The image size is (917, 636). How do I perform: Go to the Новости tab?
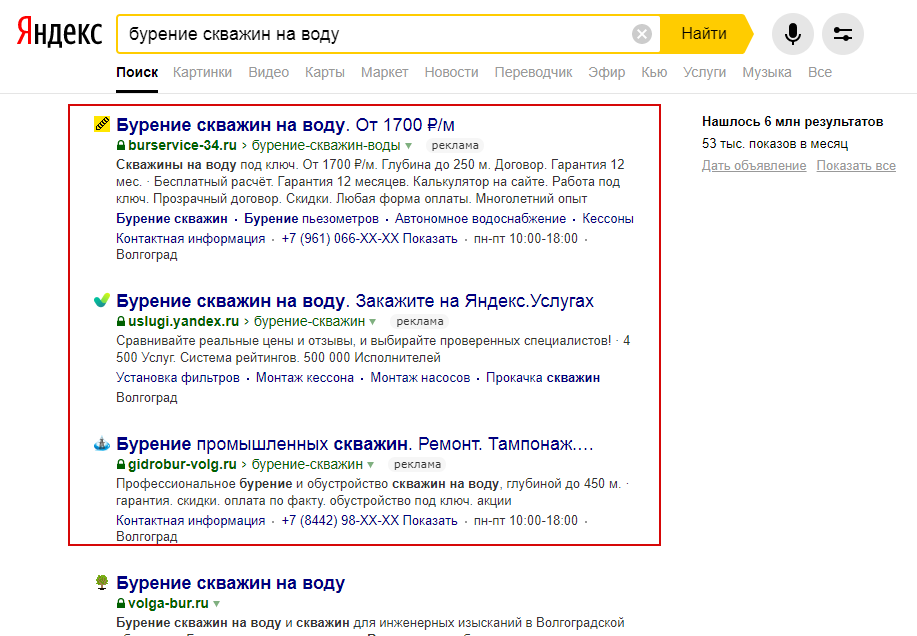click(x=451, y=72)
